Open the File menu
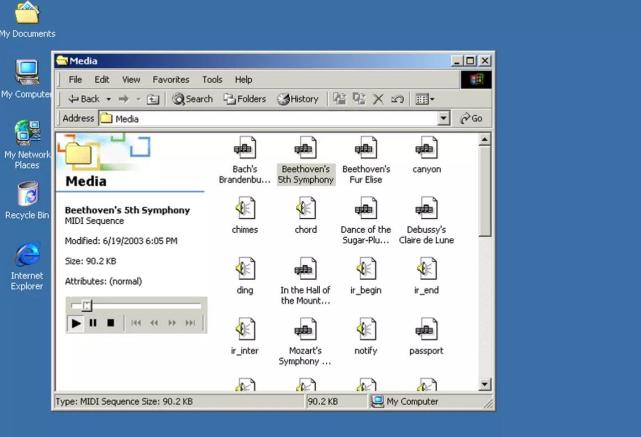The image size is (641, 437). pos(75,80)
